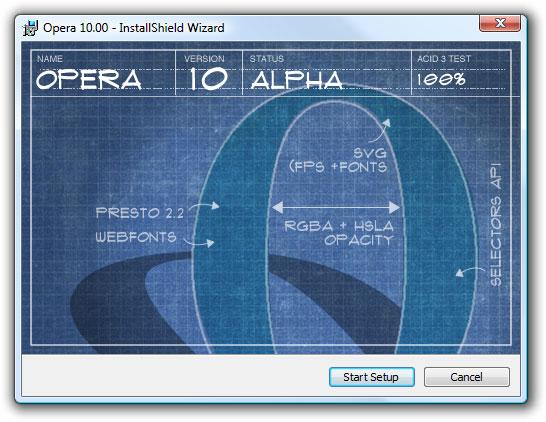Viewport: 546px width, 422px height.
Task: Click the 'OPERA' name text in the banner
Action: click(x=89, y=79)
